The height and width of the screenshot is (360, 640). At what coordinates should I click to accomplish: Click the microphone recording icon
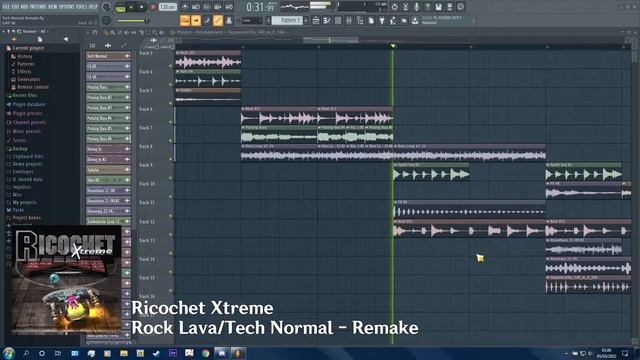tap(416, 7)
